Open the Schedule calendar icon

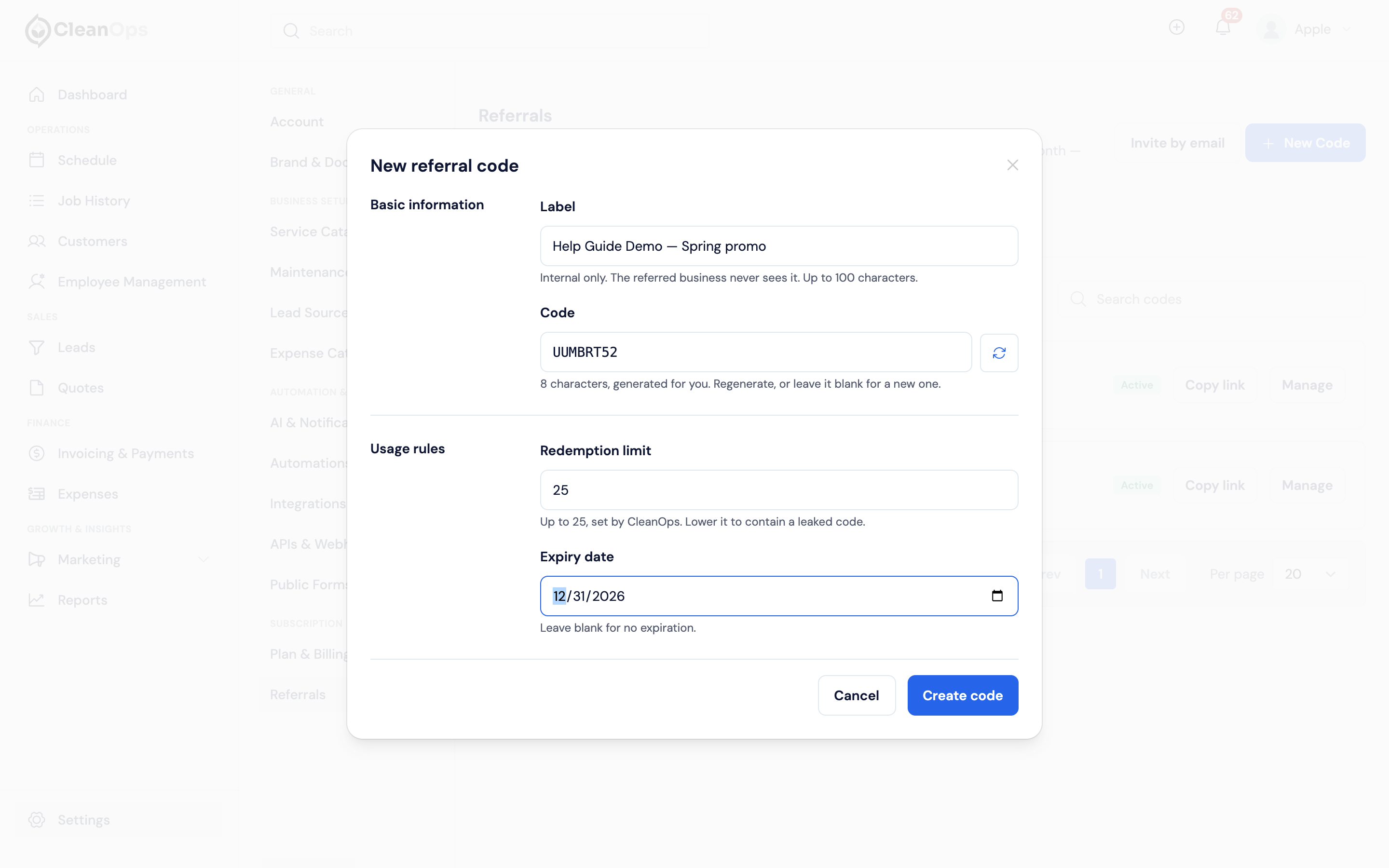[x=37, y=160]
